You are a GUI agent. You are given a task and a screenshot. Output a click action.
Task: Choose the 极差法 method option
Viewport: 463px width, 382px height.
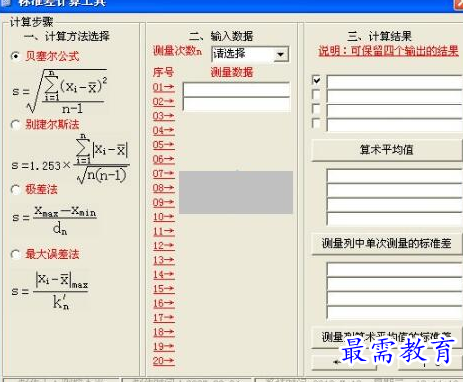coord(16,189)
